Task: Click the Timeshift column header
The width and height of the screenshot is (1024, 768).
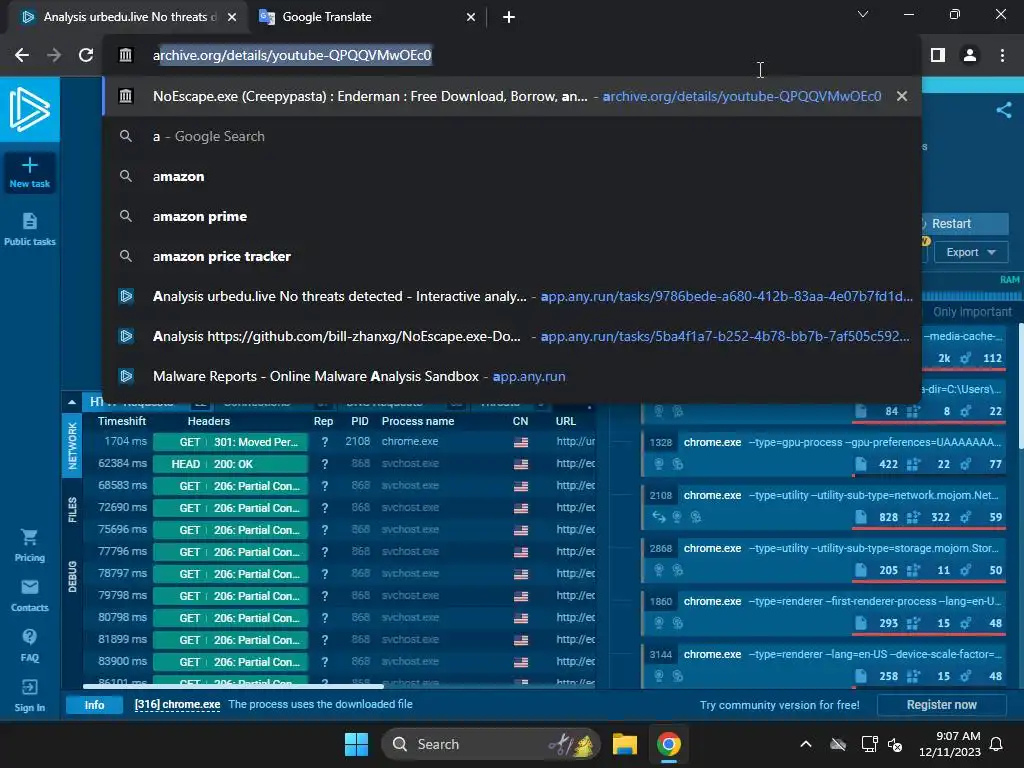Action: (122, 421)
